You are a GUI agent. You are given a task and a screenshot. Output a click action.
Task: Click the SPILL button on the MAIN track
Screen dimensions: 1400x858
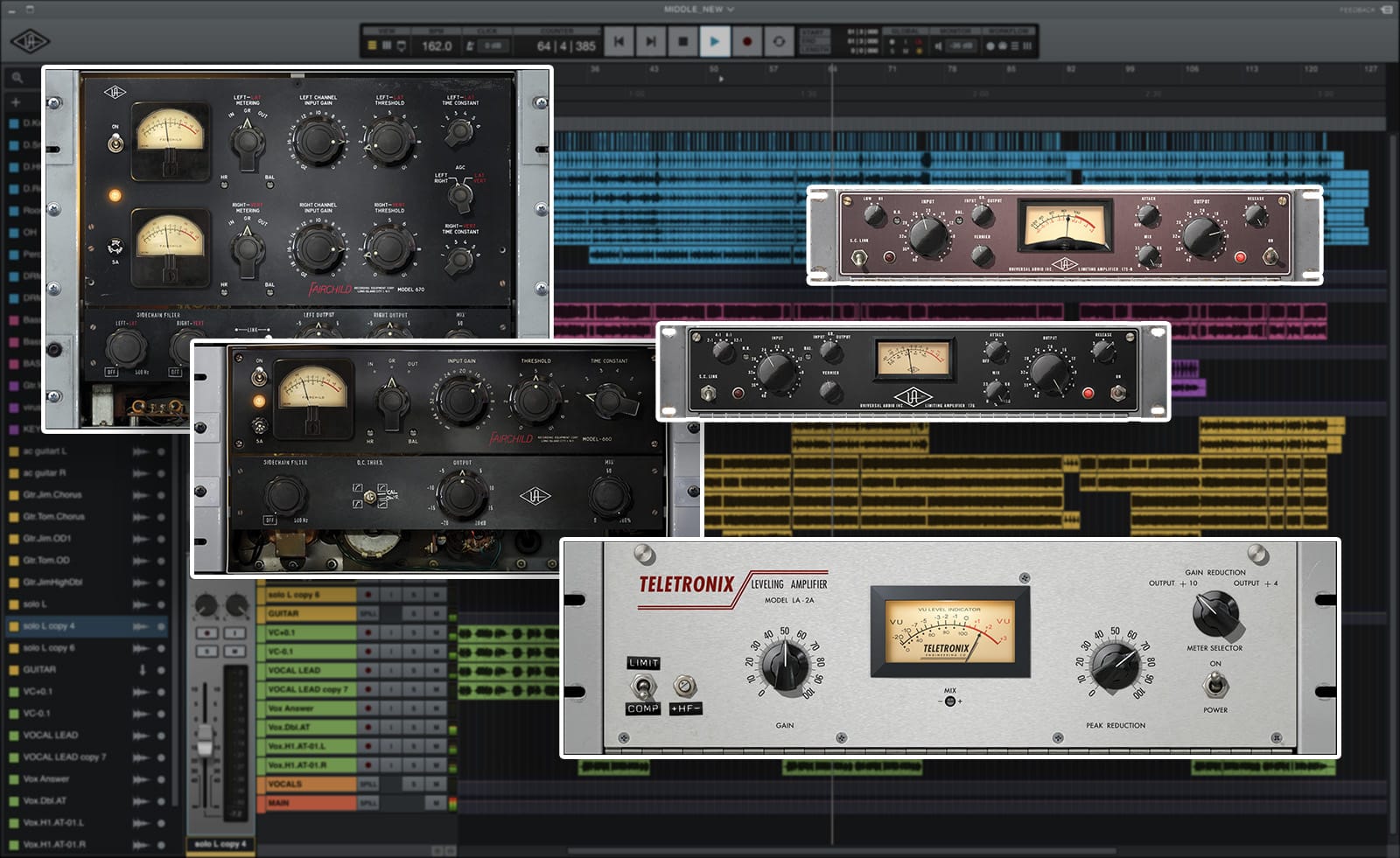coord(368,804)
